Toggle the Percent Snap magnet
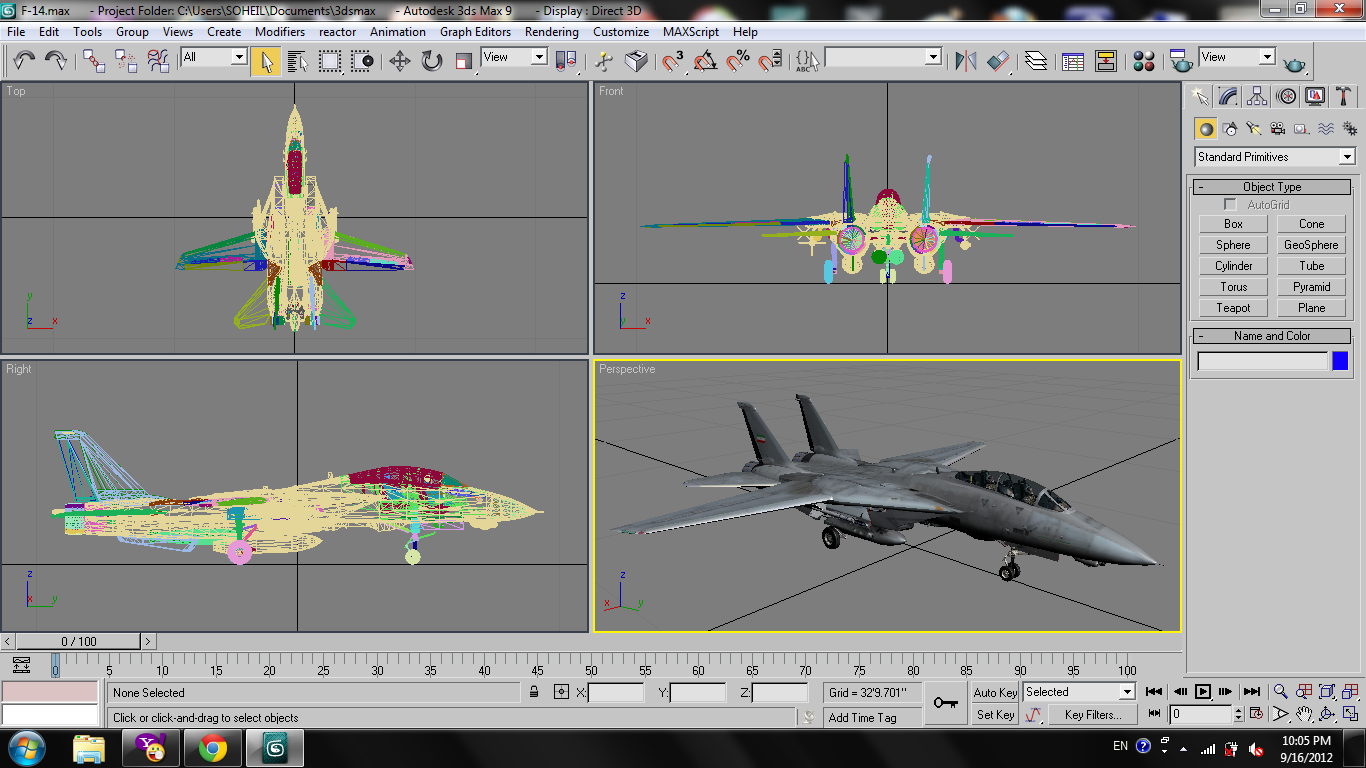1366x768 pixels. (738, 61)
